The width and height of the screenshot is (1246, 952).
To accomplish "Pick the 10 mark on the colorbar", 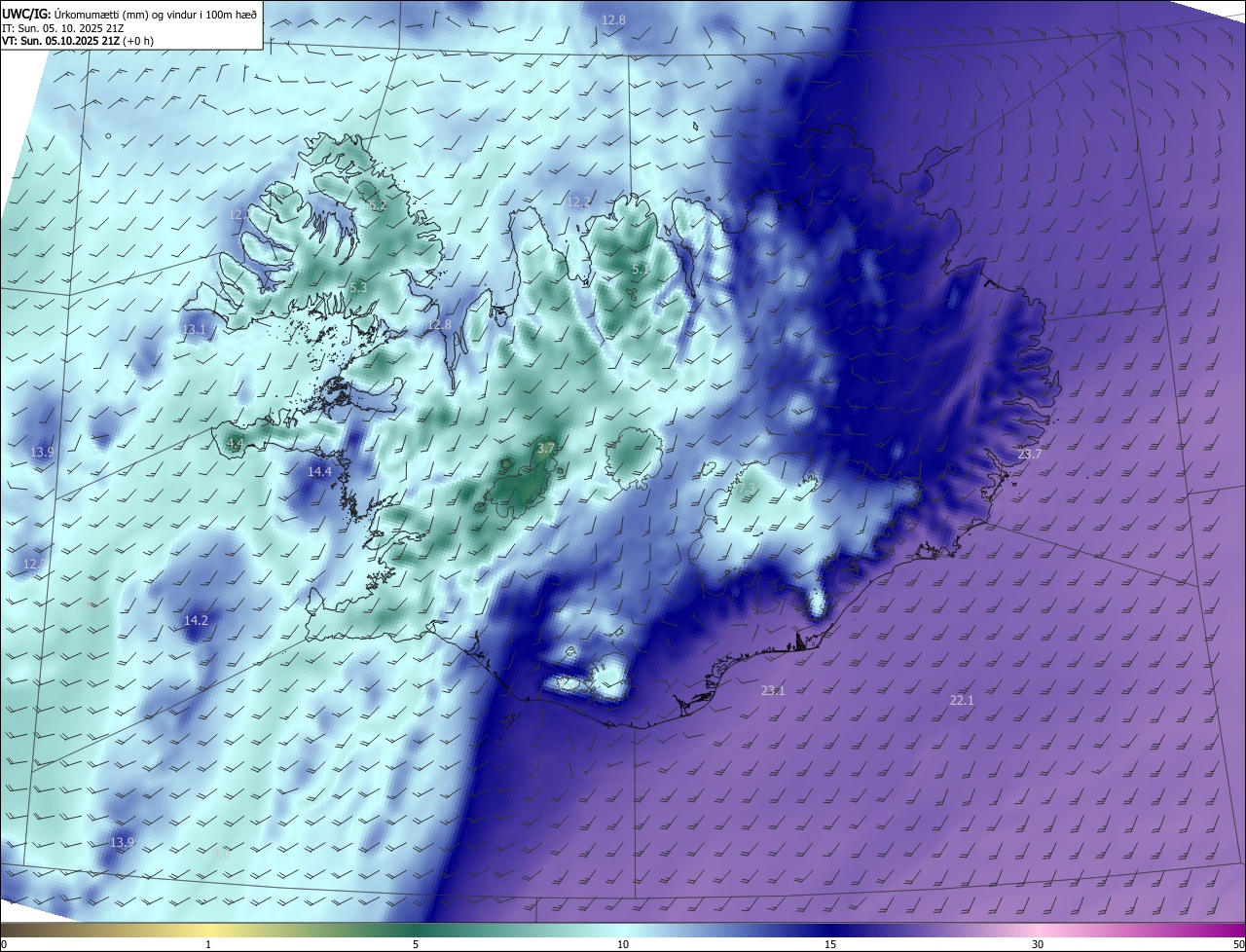I will (623, 944).
